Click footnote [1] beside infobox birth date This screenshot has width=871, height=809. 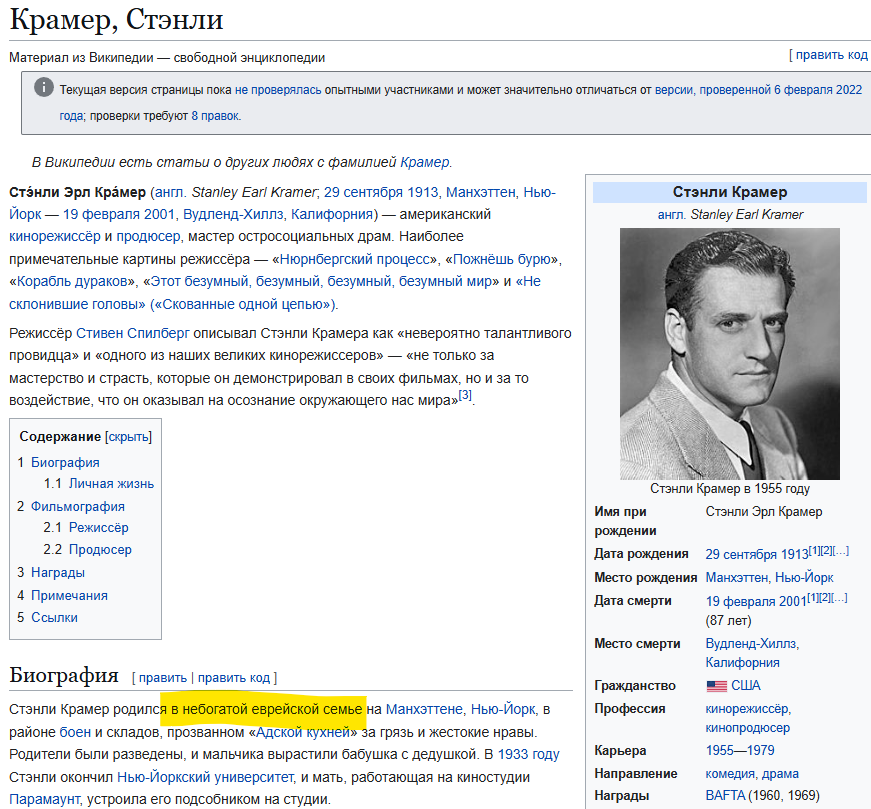pos(814,550)
